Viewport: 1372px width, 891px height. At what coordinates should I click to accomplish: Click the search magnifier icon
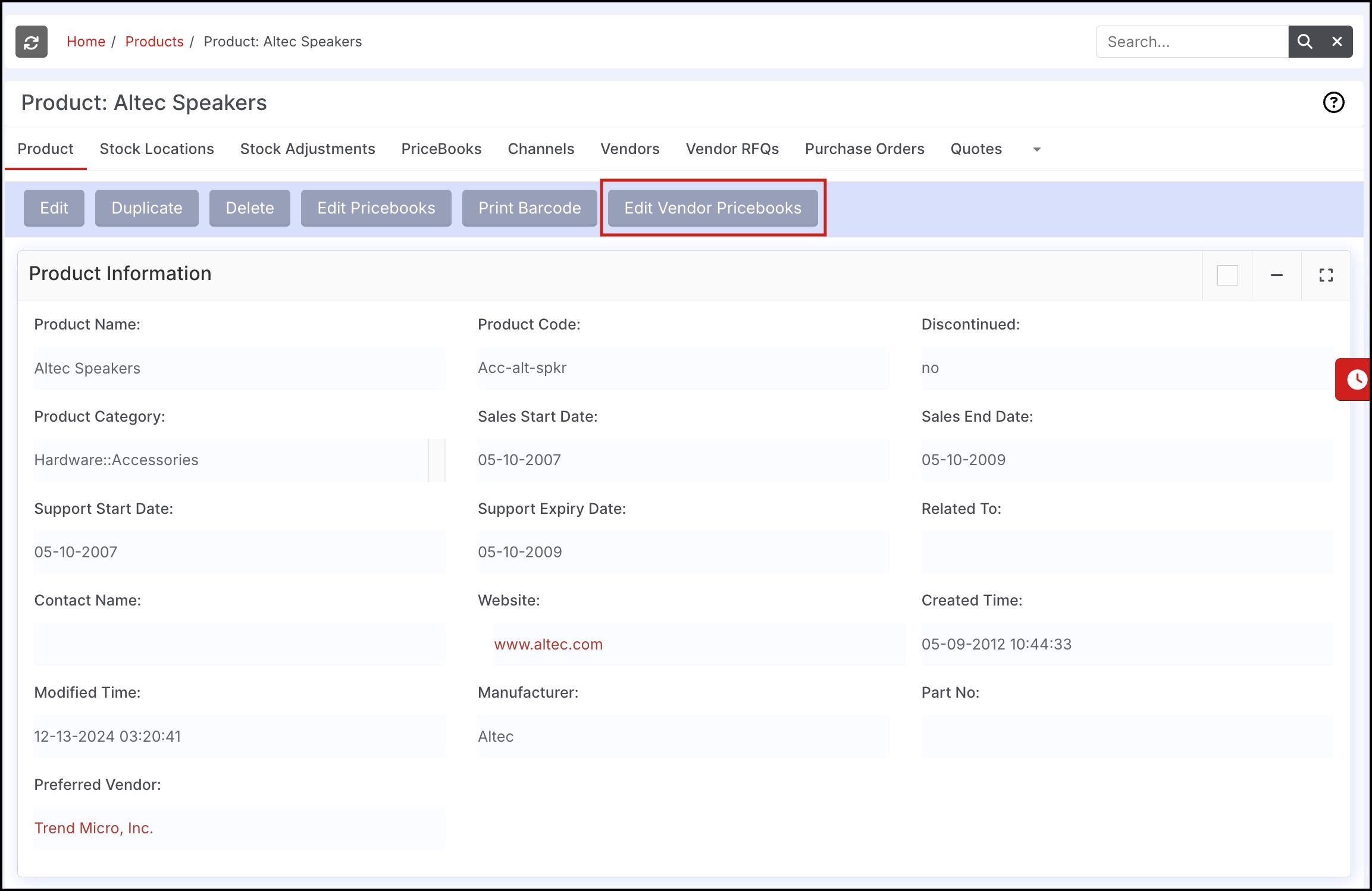tap(1305, 42)
